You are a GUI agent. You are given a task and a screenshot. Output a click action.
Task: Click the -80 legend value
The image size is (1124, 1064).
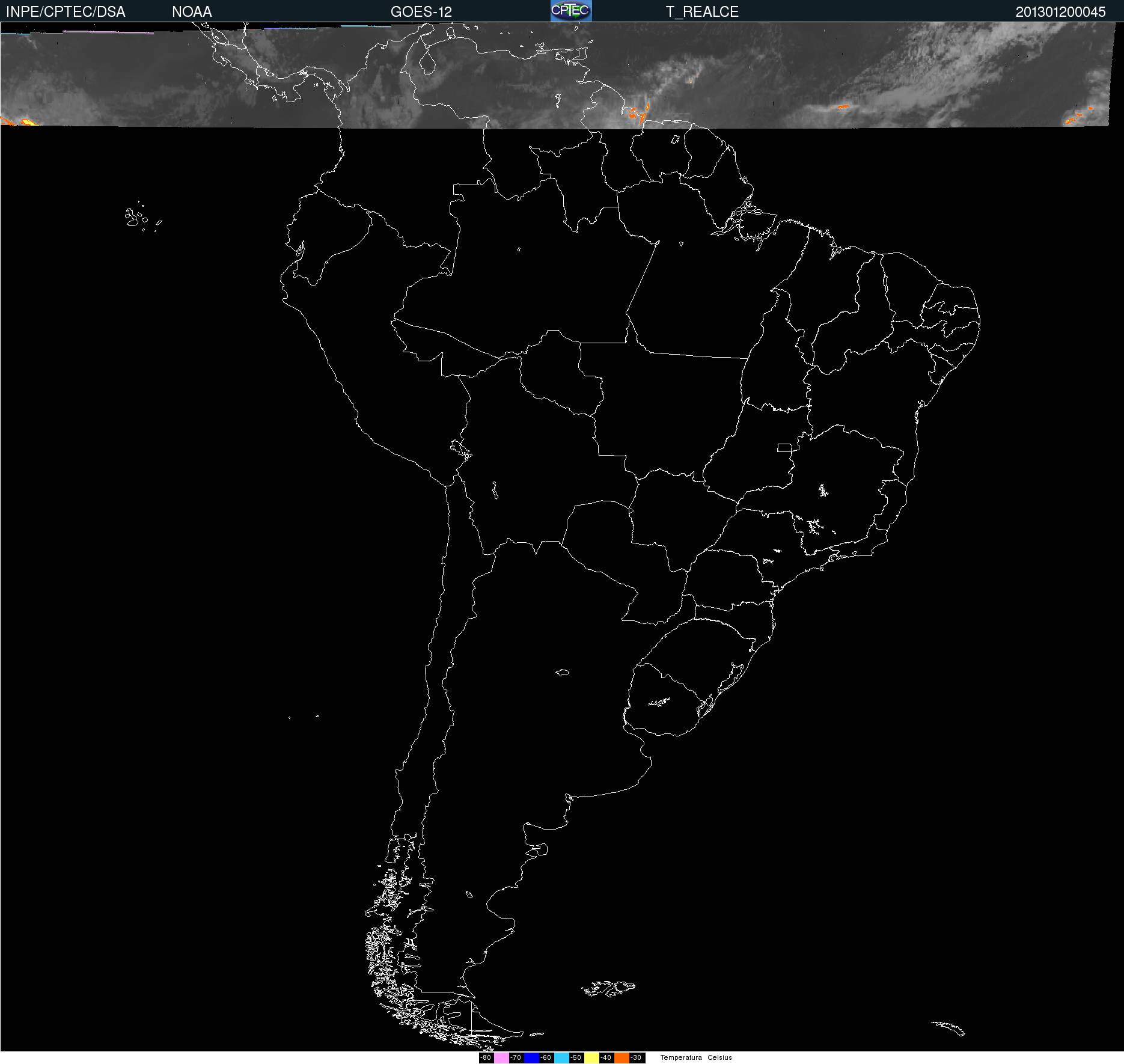[486, 1057]
